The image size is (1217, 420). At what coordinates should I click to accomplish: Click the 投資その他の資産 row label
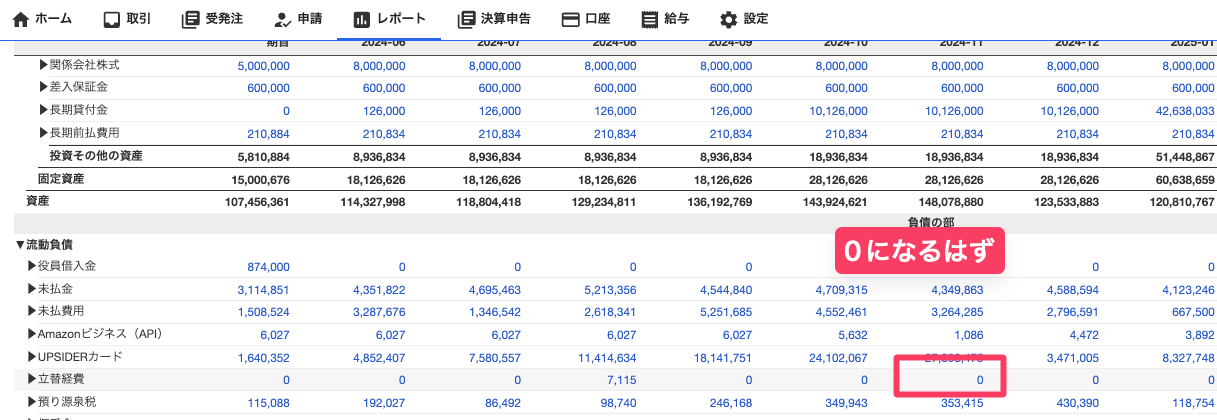(96, 156)
